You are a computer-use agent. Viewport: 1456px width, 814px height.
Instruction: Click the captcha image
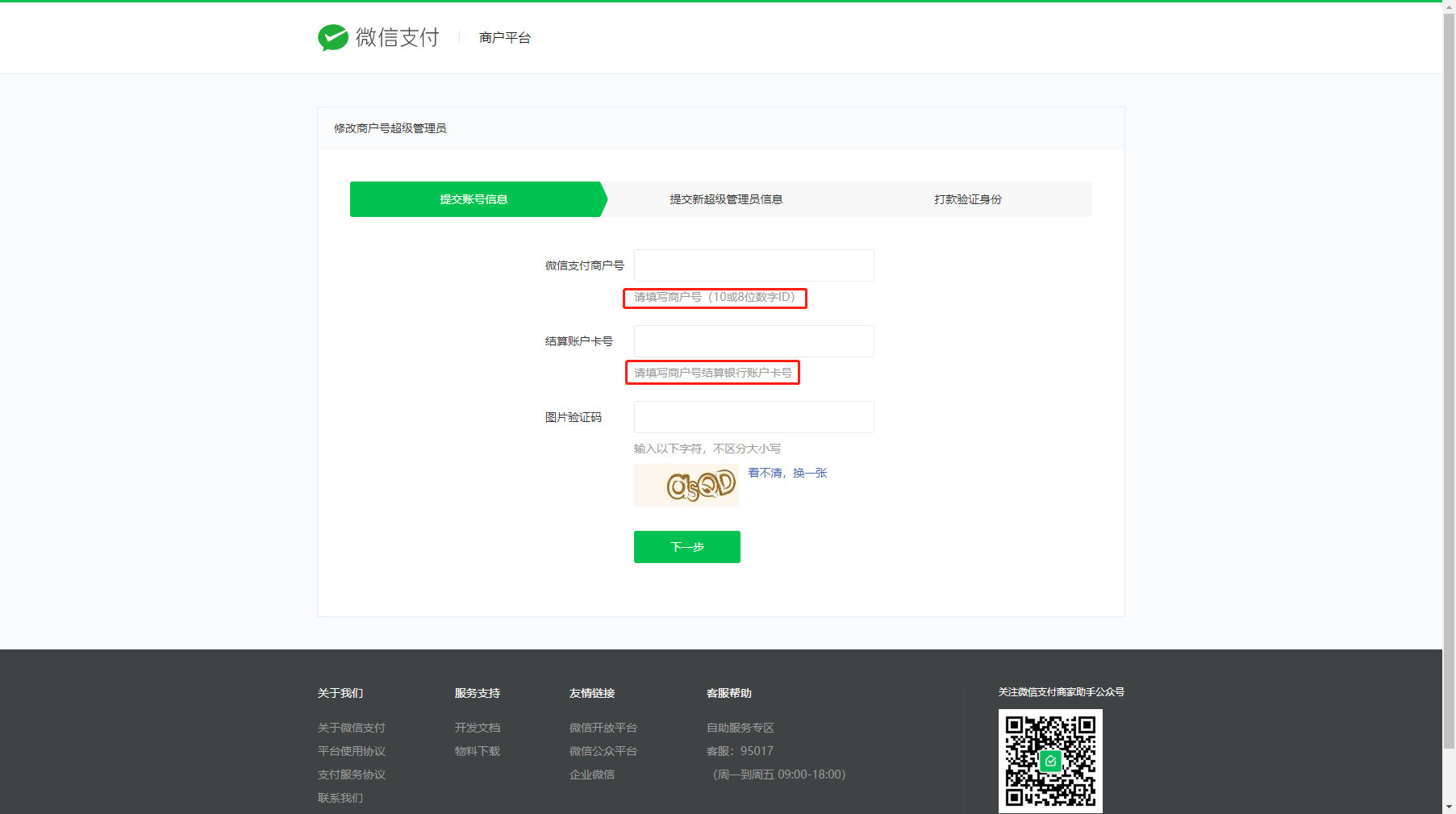(686, 485)
